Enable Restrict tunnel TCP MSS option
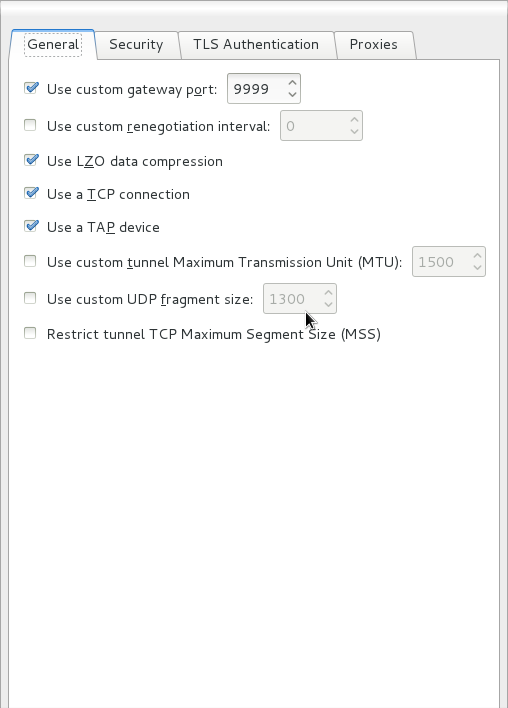 (30, 333)
